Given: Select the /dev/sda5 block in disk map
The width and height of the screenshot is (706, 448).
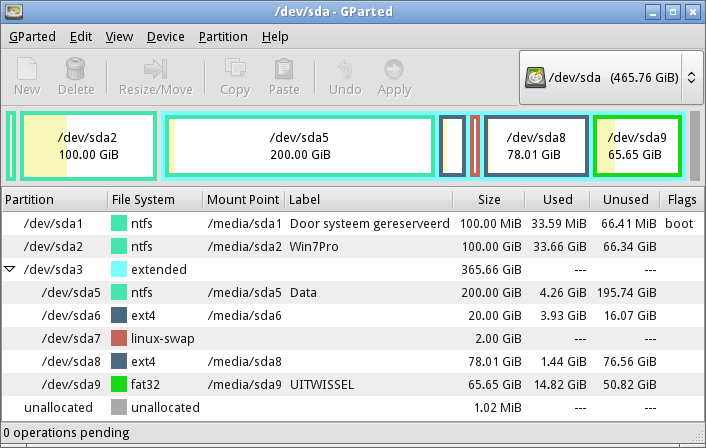Looking at the screenshot, I should pos(300,147).
